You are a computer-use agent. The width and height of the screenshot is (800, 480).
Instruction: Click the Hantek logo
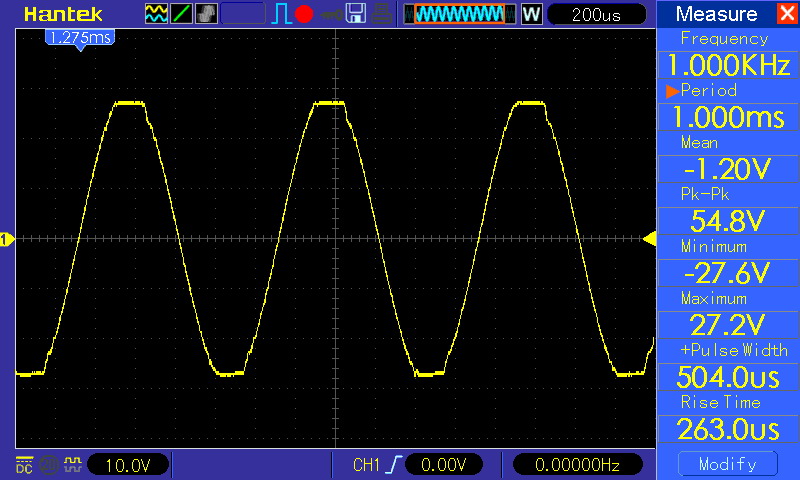[x=63, y=14]
